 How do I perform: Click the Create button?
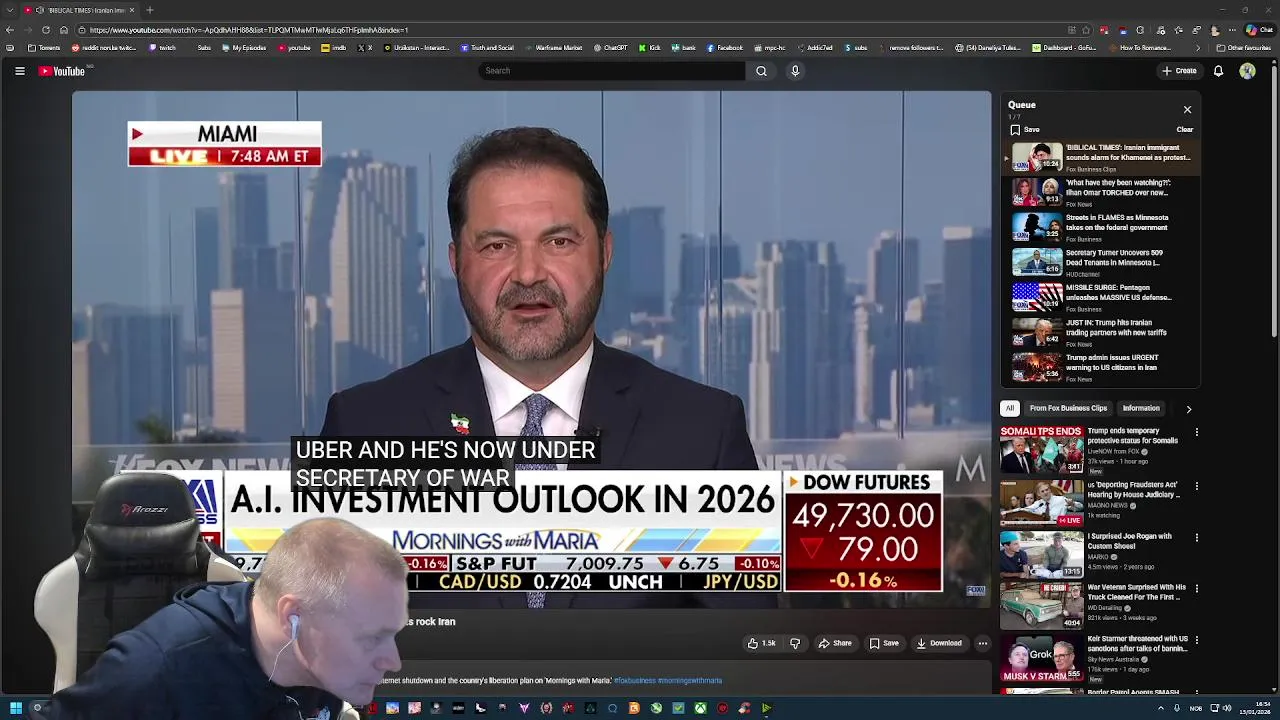click(x=1179, y=71)
